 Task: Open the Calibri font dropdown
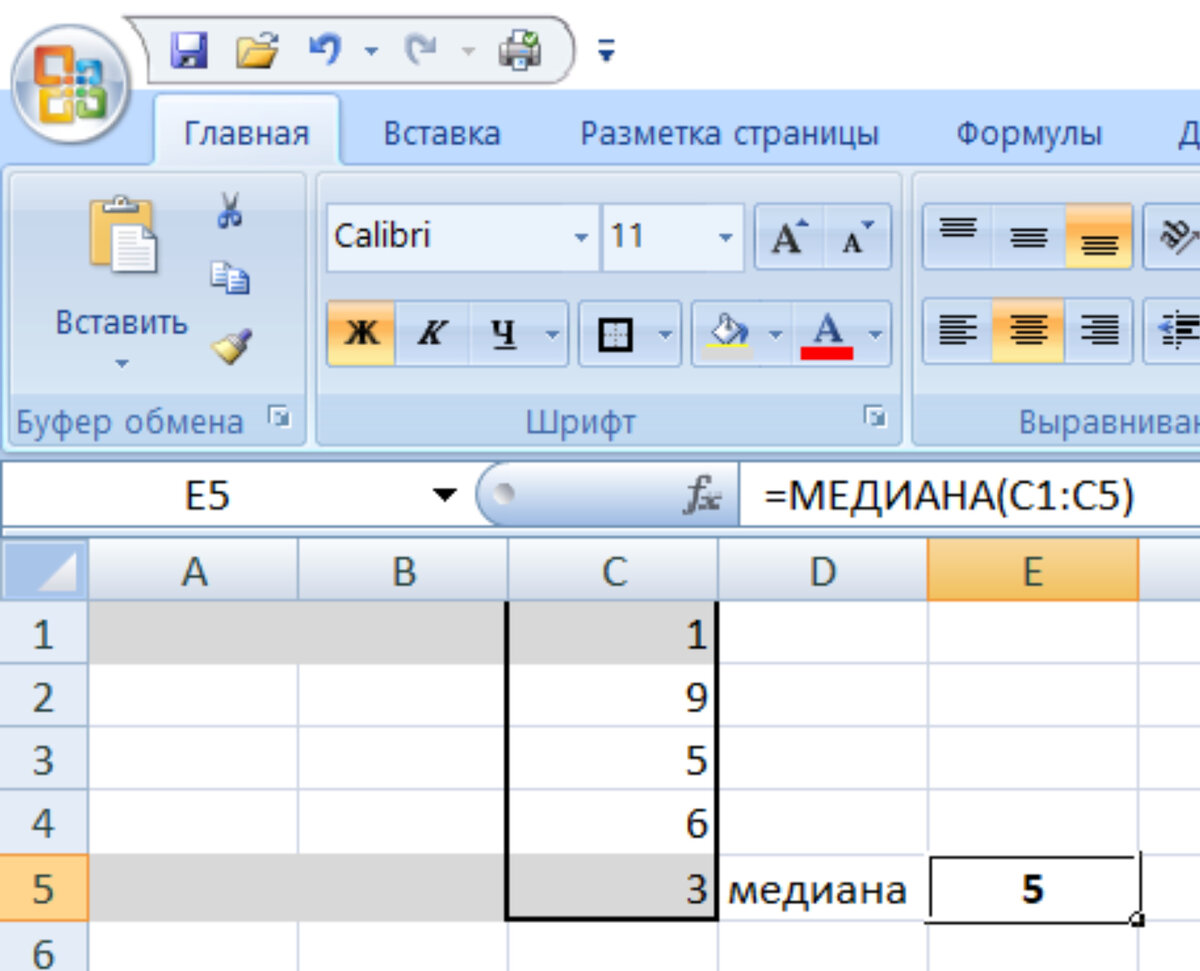(x=582, y=237)
